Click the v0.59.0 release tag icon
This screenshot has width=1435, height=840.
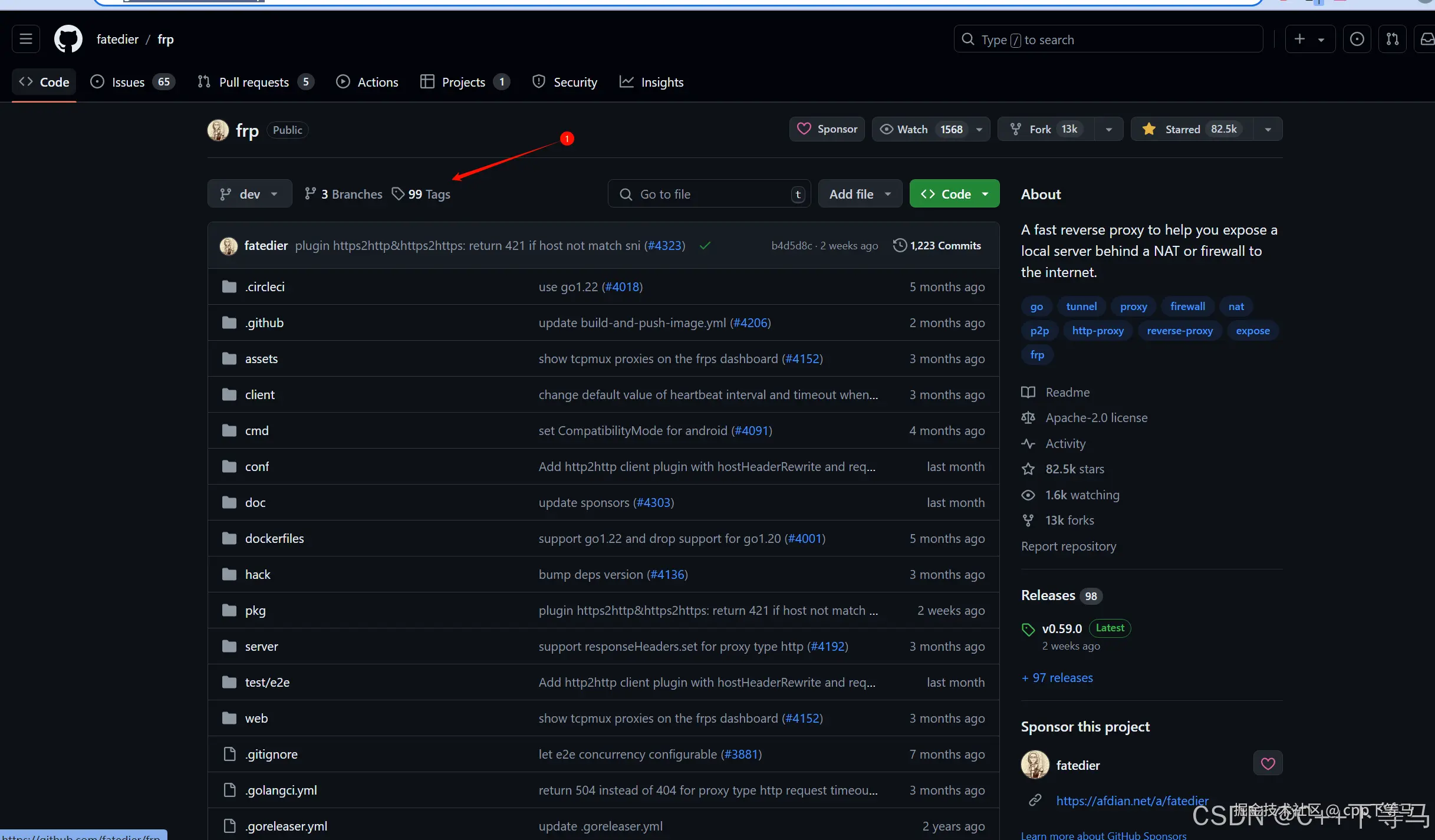pos(1028,629)
